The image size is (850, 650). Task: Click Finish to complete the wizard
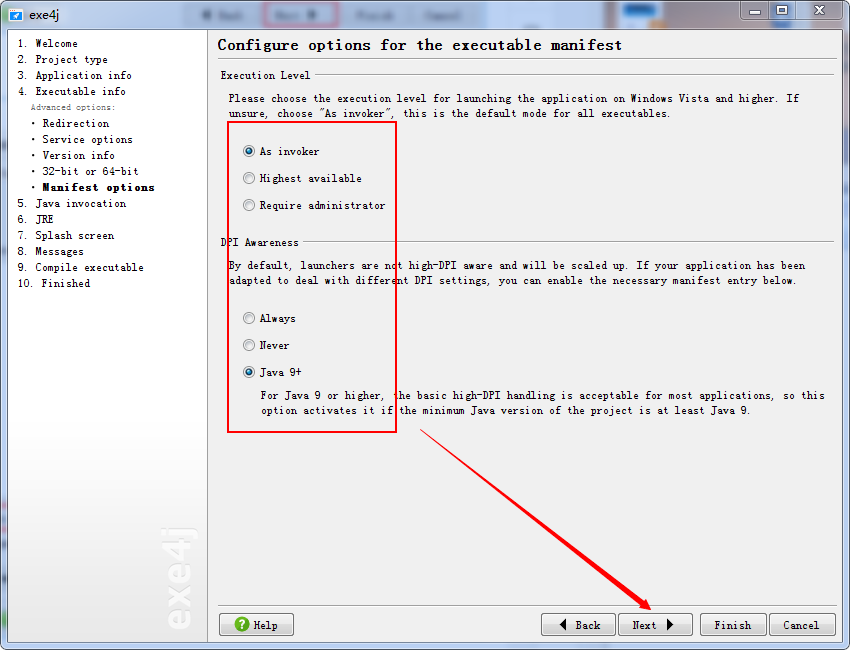tap(733, 624)
